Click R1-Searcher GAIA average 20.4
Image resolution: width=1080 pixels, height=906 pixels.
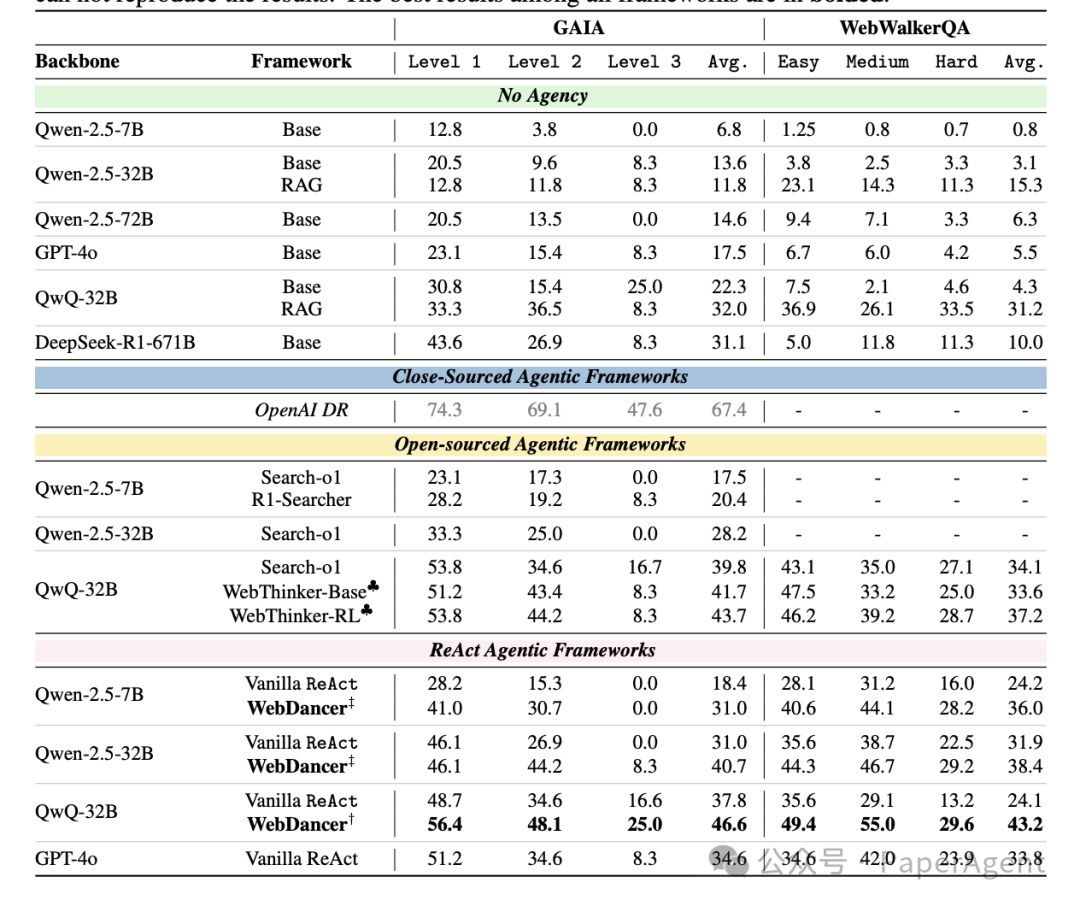[729, 500]
